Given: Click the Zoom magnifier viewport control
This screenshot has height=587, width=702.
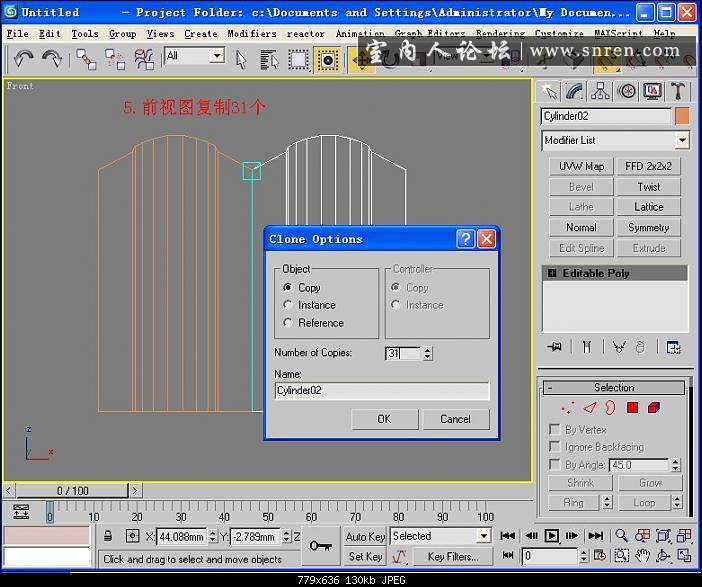Looking at the screenshot, I should (621, 536).
